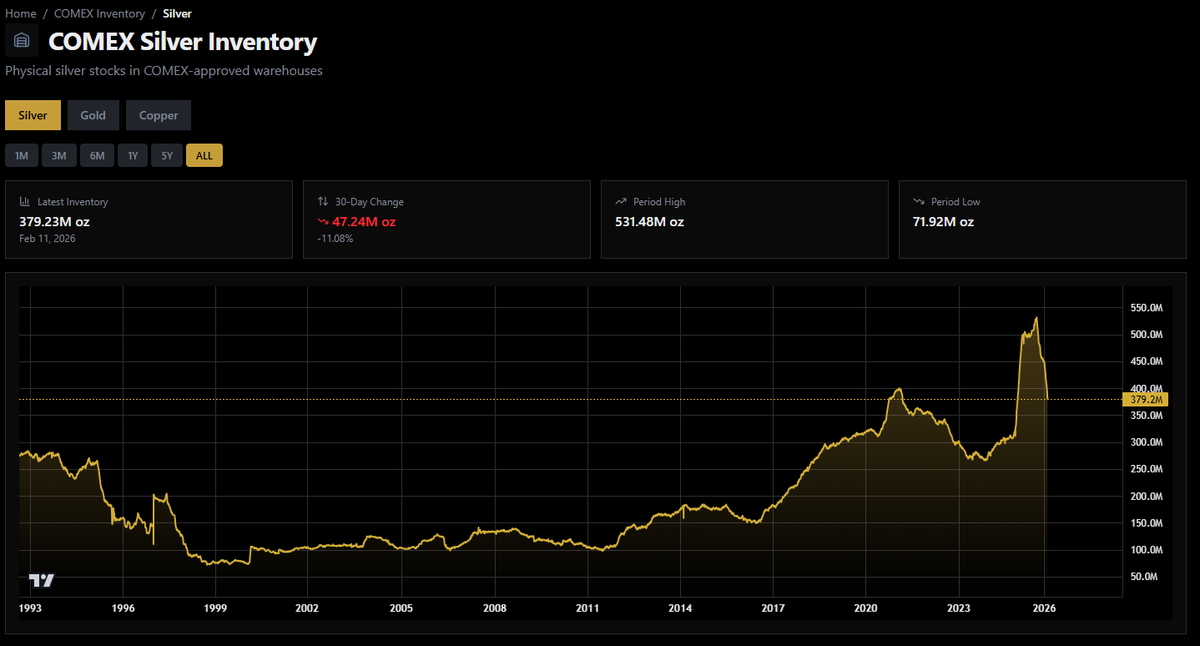
Task: Click the 379.2M current price label on the axis
Action: point(1144,399)
